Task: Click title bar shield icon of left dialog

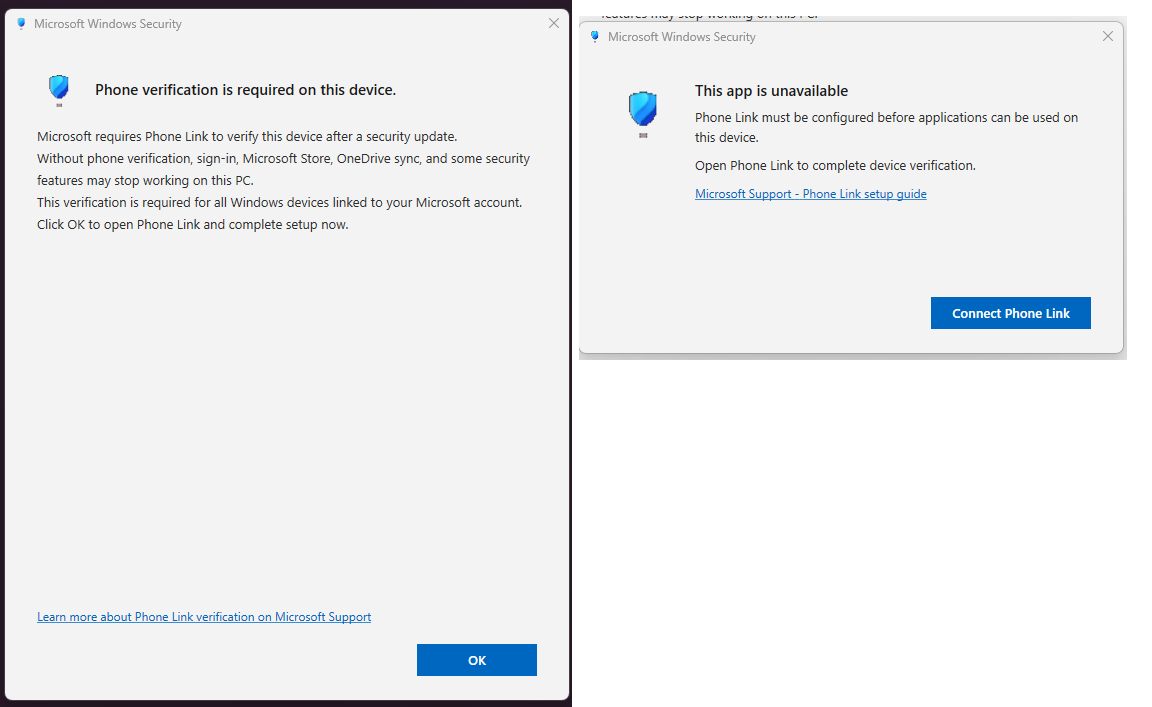Action: click(21, 24)
